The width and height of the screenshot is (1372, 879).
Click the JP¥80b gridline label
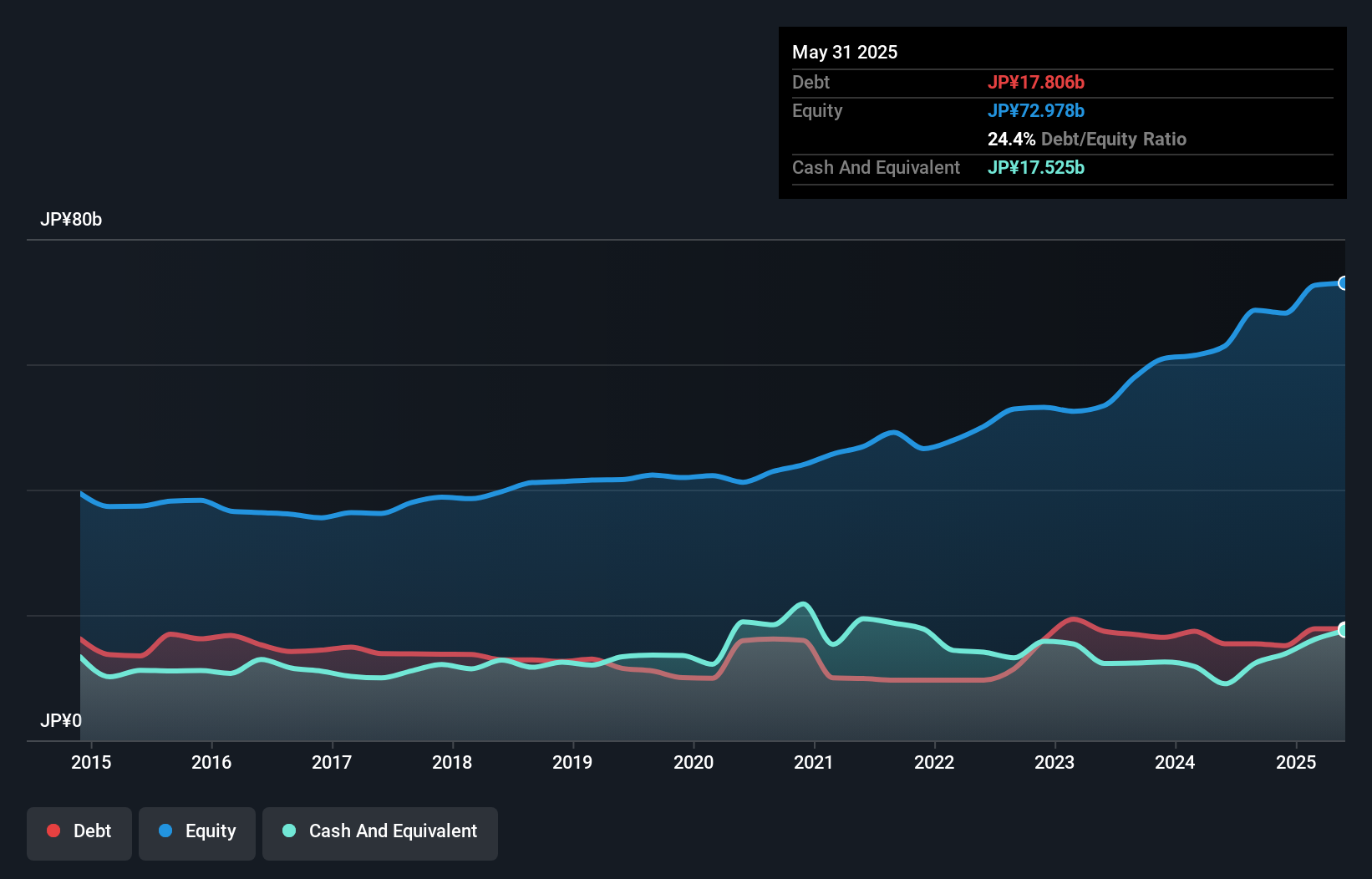coord(72,220)
